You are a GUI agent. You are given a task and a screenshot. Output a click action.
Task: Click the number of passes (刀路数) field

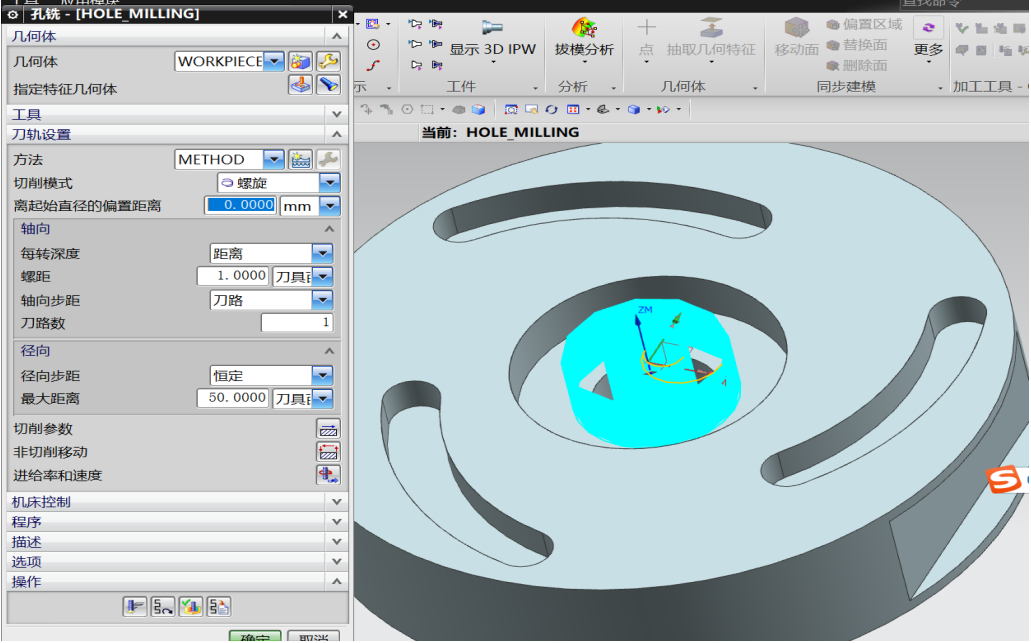point(297,322)
